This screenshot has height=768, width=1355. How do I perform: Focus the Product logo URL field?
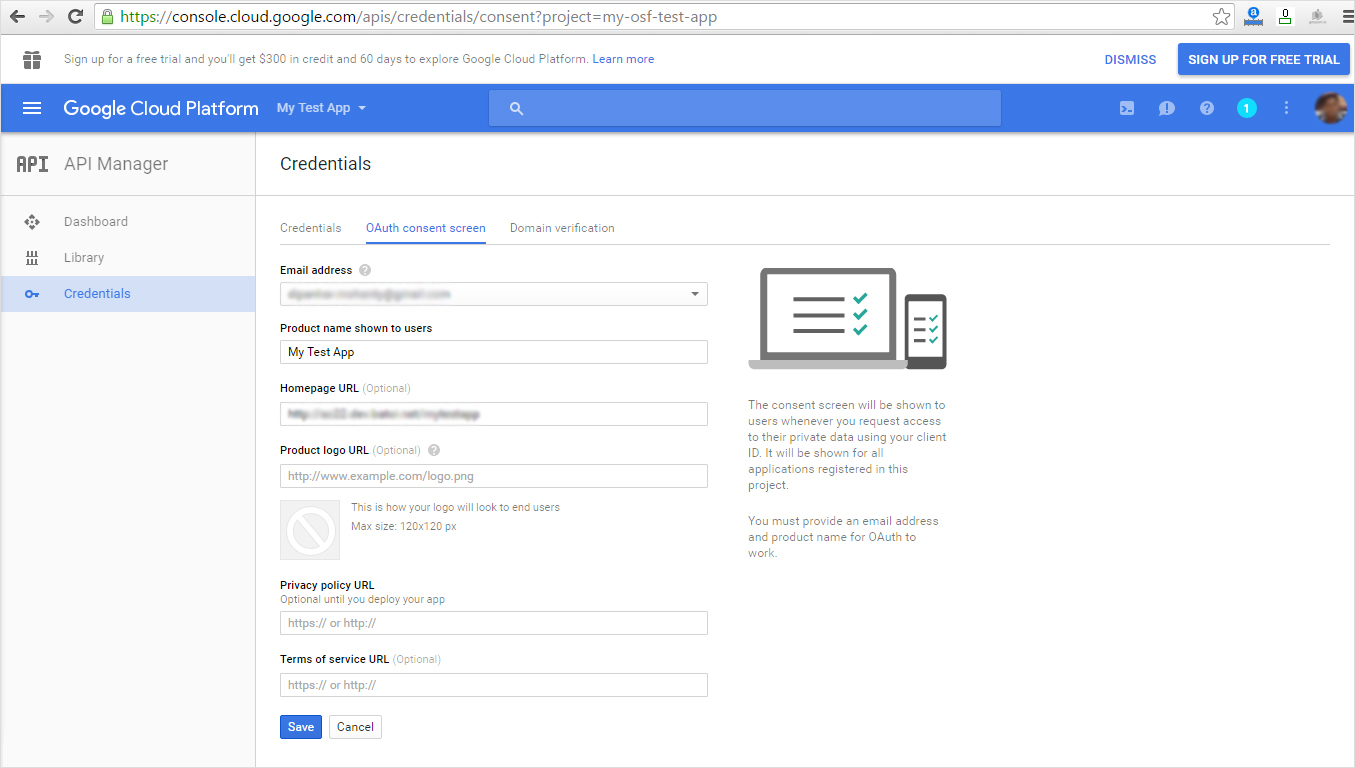[494, 476]
